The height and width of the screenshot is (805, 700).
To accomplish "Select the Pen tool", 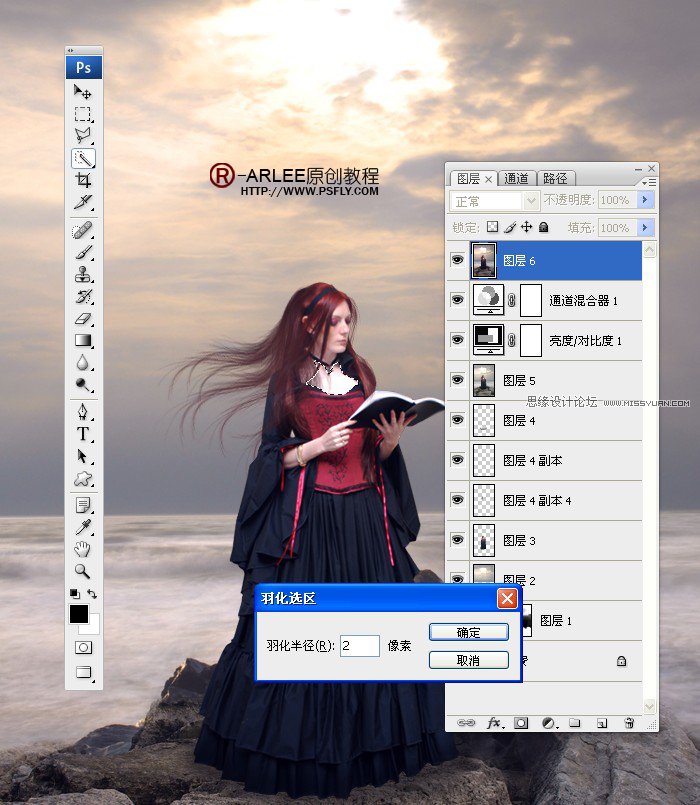I will [x=83, y=412].
